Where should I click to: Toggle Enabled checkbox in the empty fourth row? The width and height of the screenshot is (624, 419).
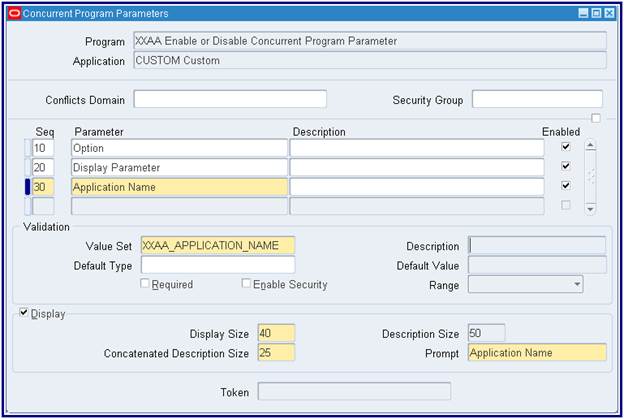pos(566,205)
